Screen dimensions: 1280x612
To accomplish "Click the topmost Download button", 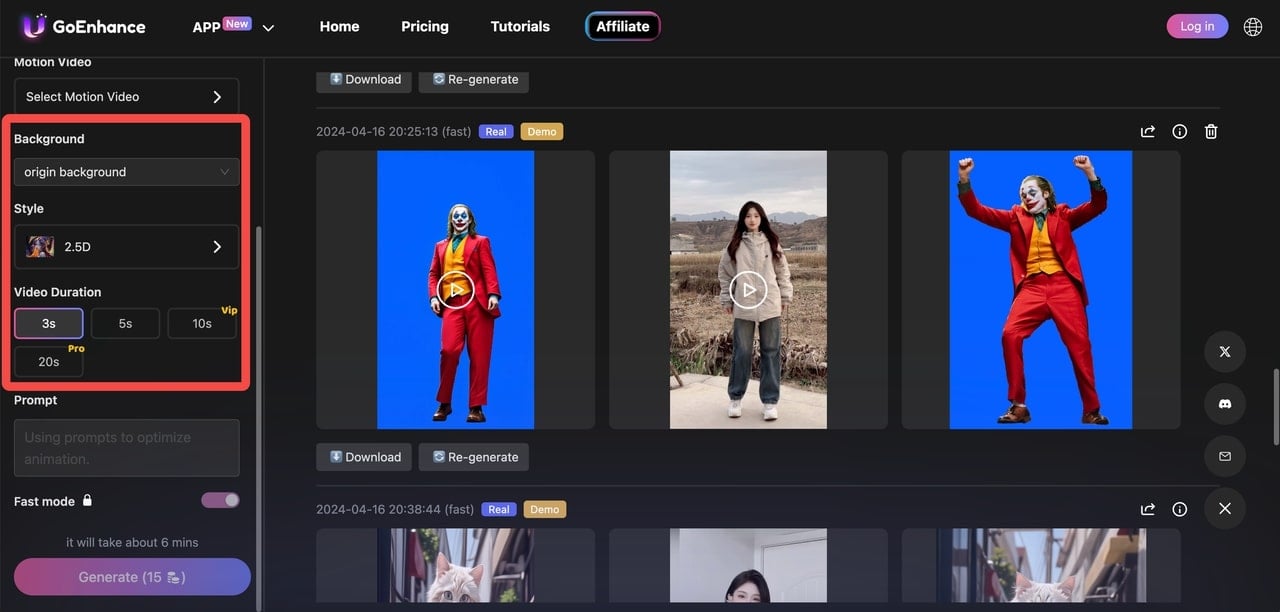I will tap(364, 79).
